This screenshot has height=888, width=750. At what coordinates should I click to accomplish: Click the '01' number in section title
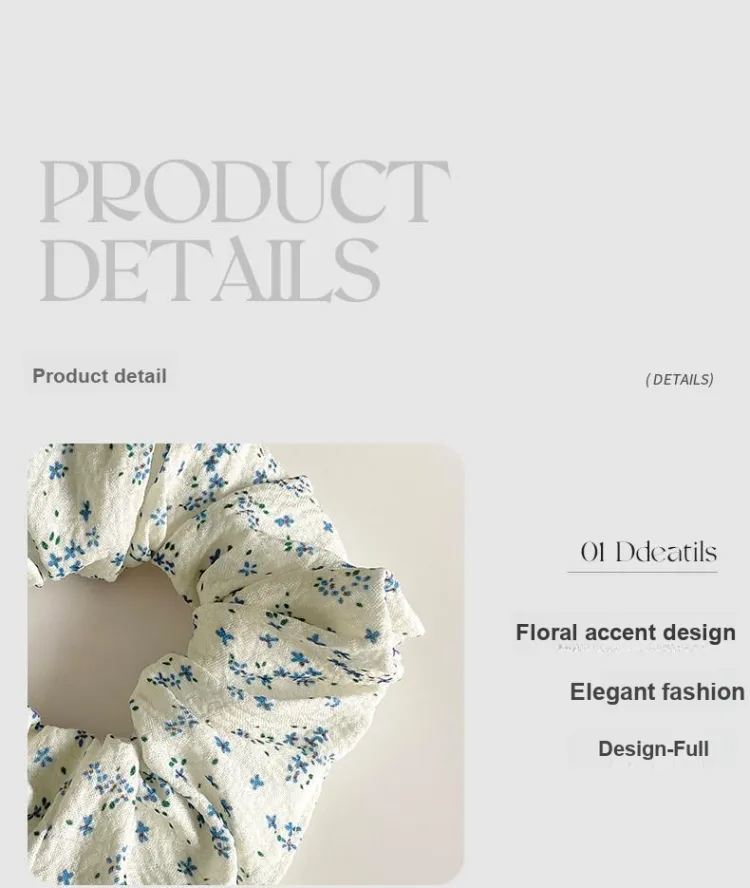click(593, 552)
